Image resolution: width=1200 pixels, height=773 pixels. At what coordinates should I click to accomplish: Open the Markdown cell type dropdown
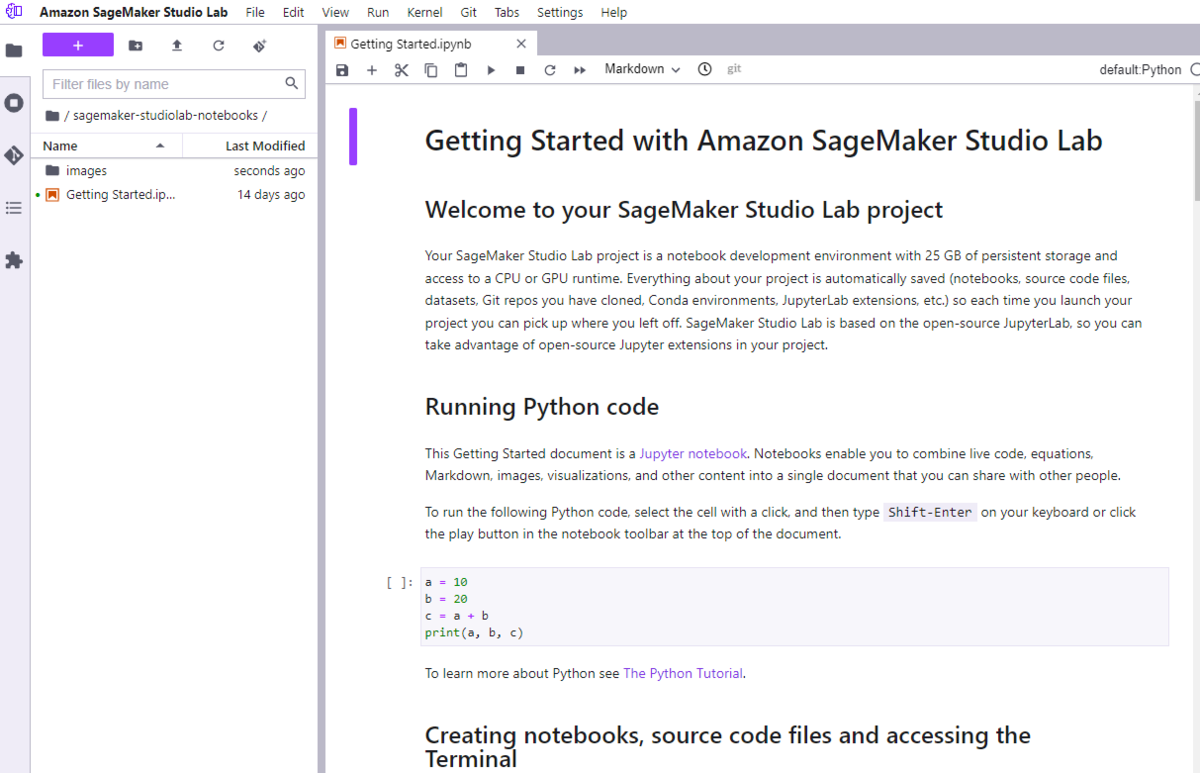pos(643,70)
